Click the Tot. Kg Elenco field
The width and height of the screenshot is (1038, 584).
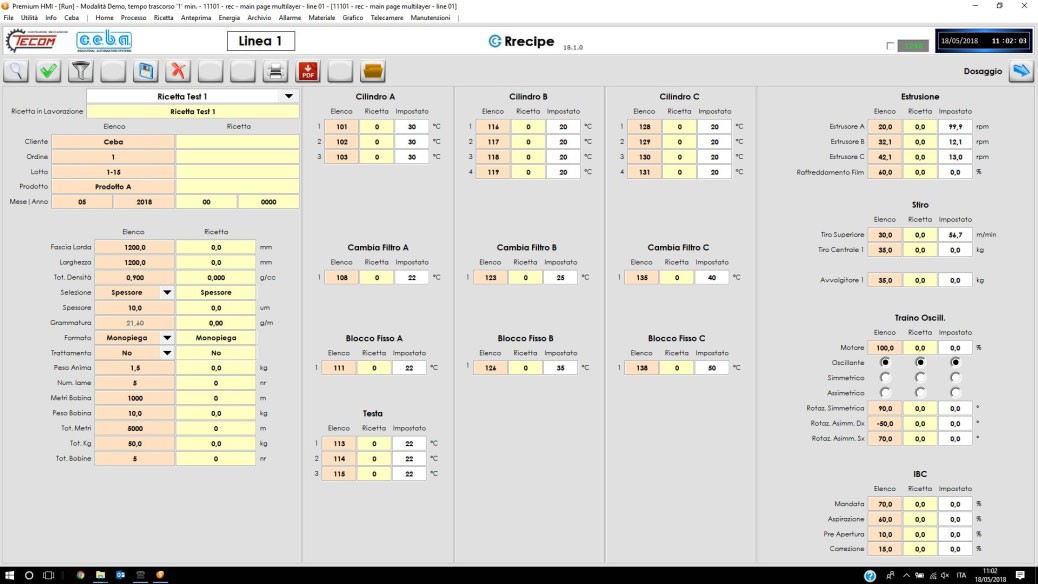[135, 444]
